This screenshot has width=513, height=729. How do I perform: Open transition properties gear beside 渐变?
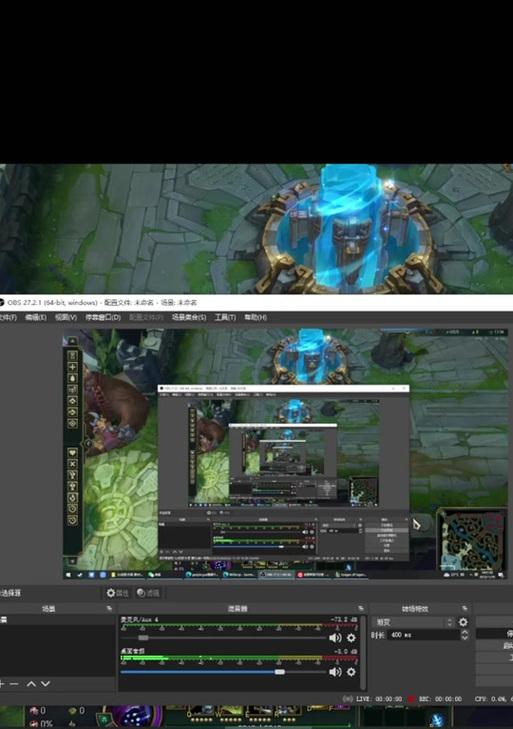(463, 622)
